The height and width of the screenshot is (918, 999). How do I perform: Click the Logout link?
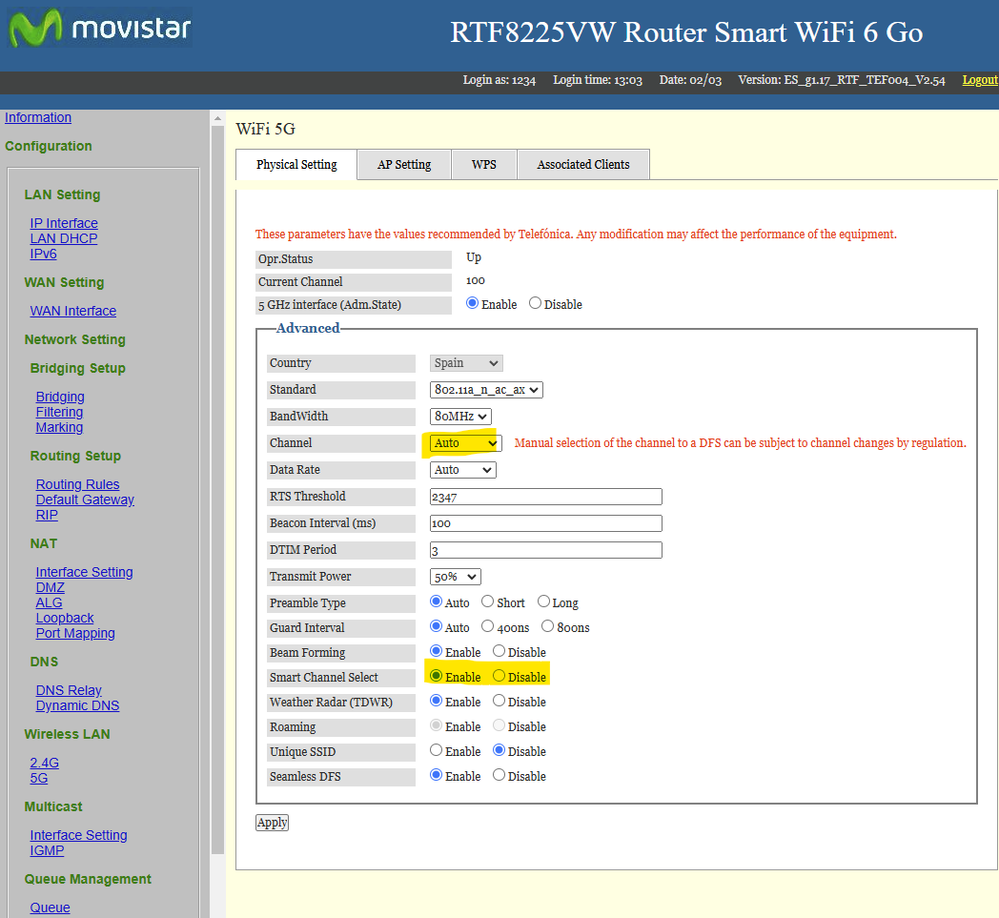979,80
